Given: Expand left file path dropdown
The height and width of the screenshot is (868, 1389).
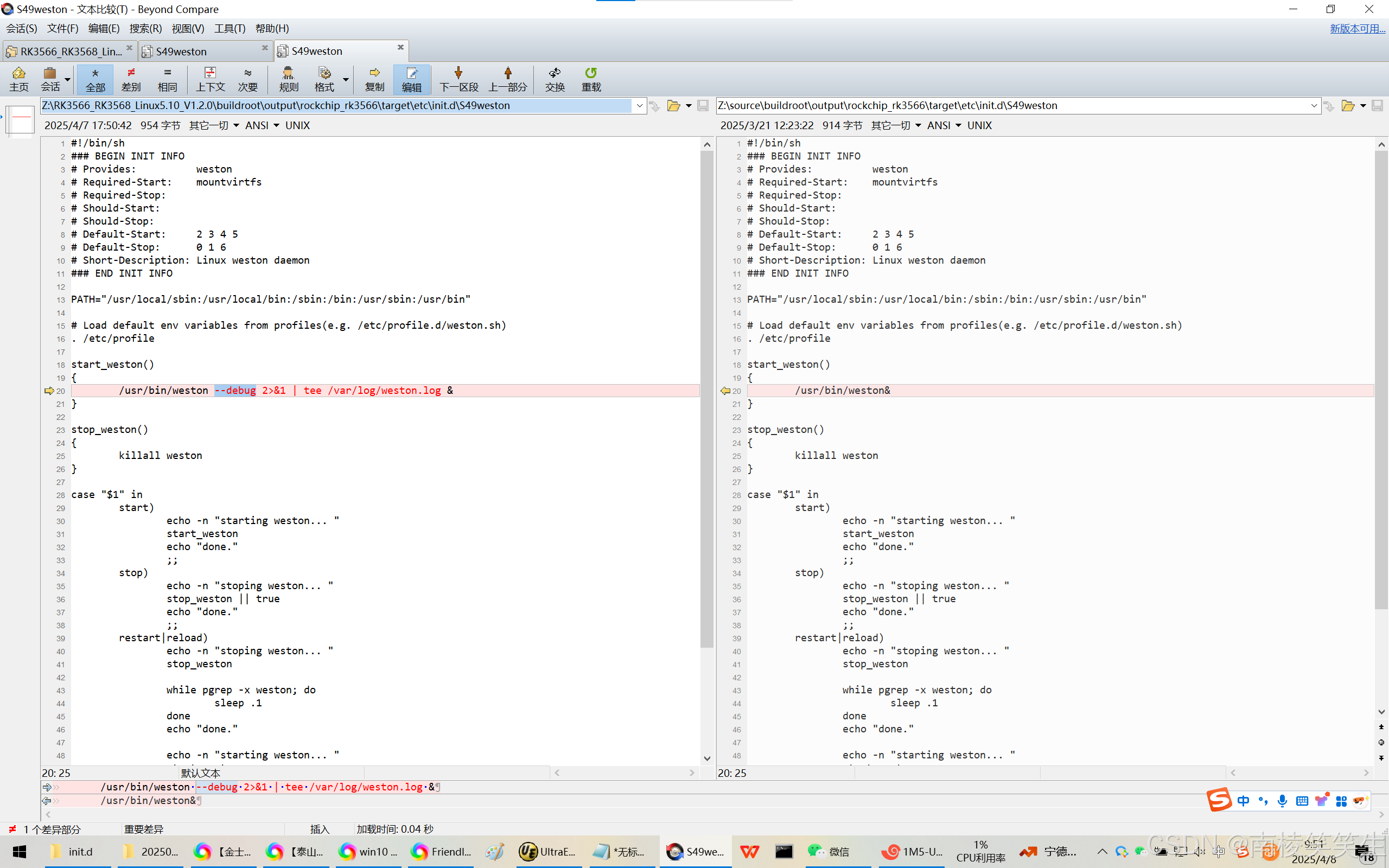Looking at the screenshot, I should click(639, 106).
